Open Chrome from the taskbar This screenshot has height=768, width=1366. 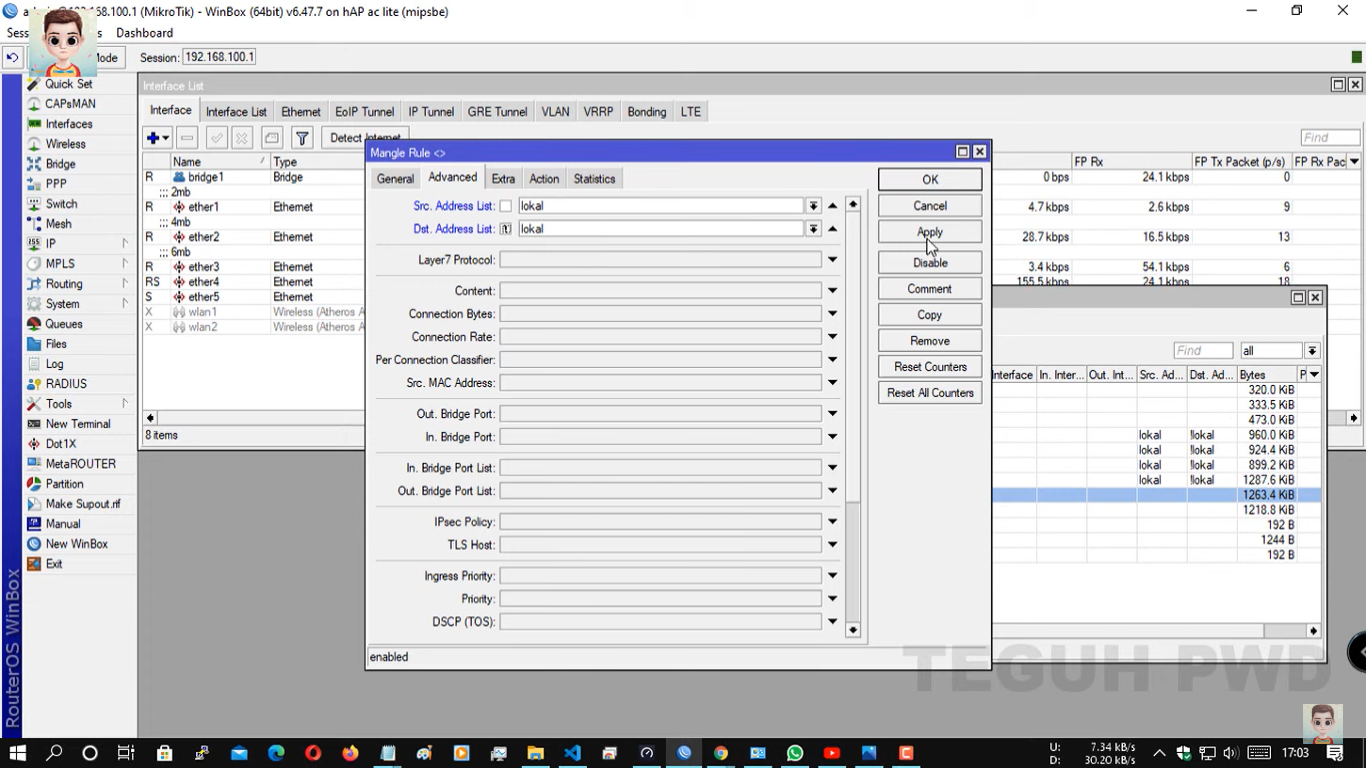(720, 753)
